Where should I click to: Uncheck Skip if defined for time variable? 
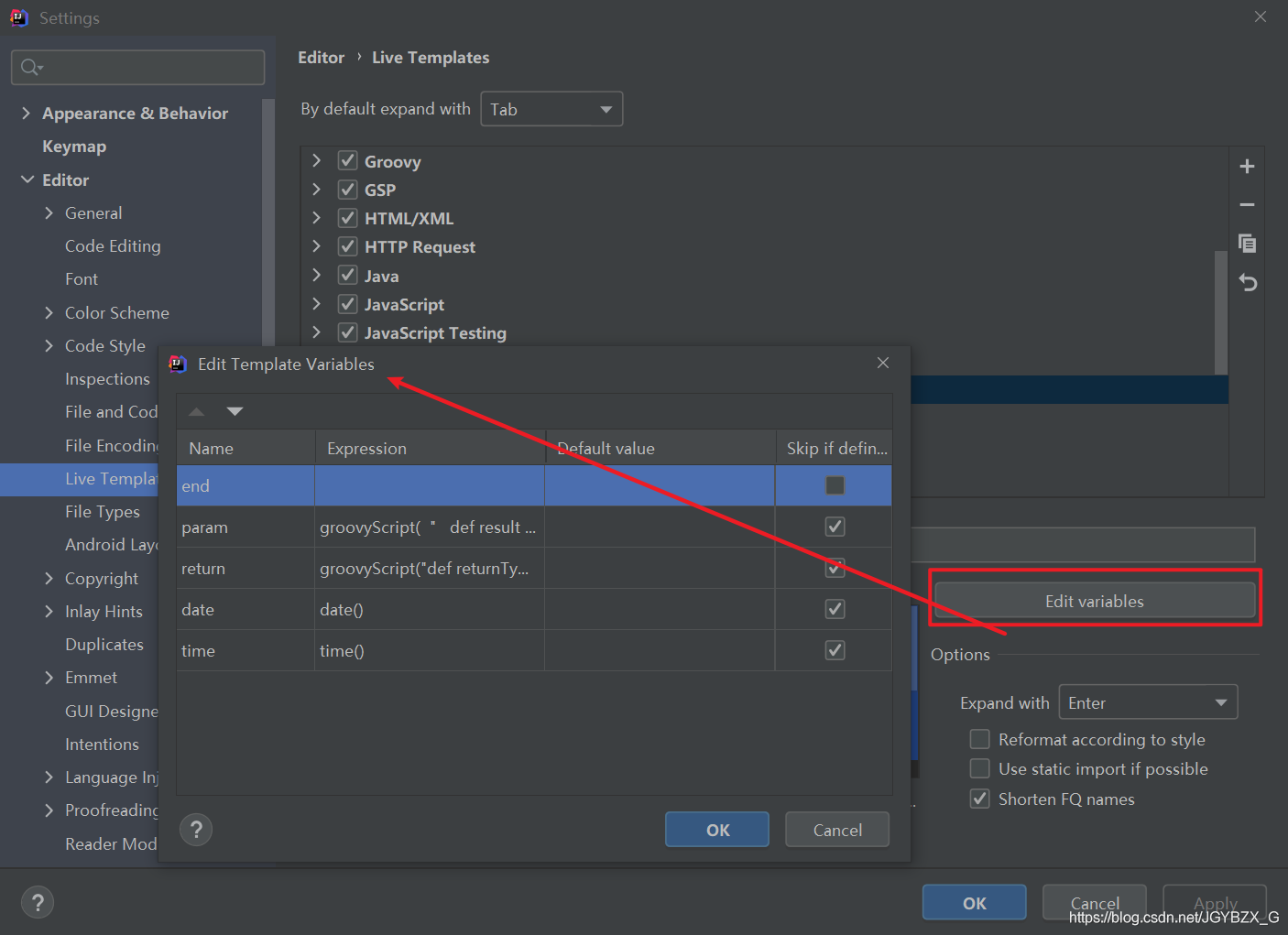(835, 650)
